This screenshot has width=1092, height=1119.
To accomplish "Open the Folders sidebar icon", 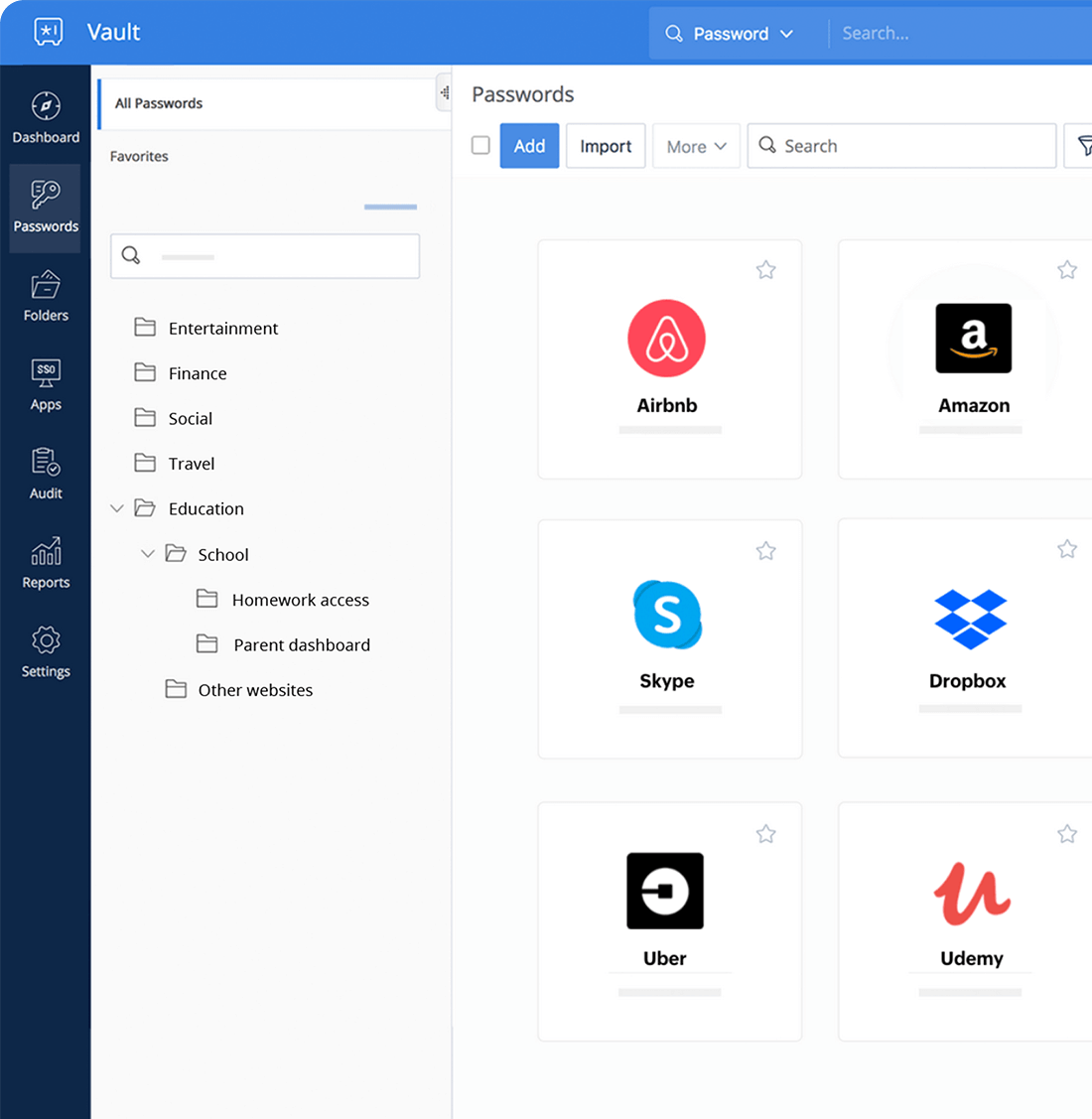I will click(x=46, y=285).
